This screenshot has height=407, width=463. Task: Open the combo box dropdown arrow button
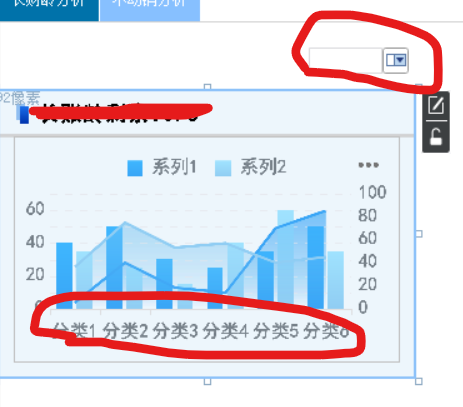coord(395,60)
